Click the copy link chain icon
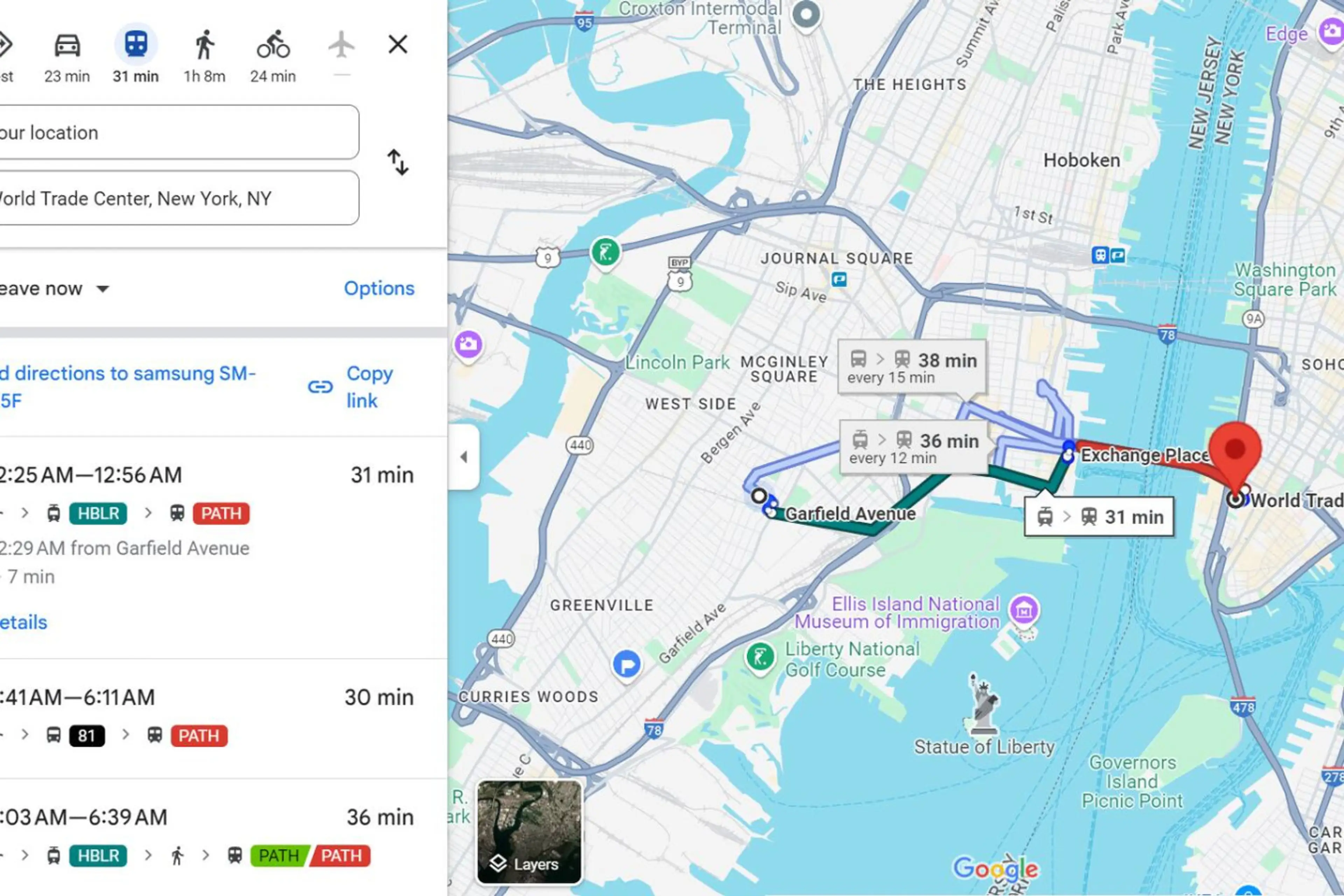The image size is (1344, 896). click(x=320, y=387)
